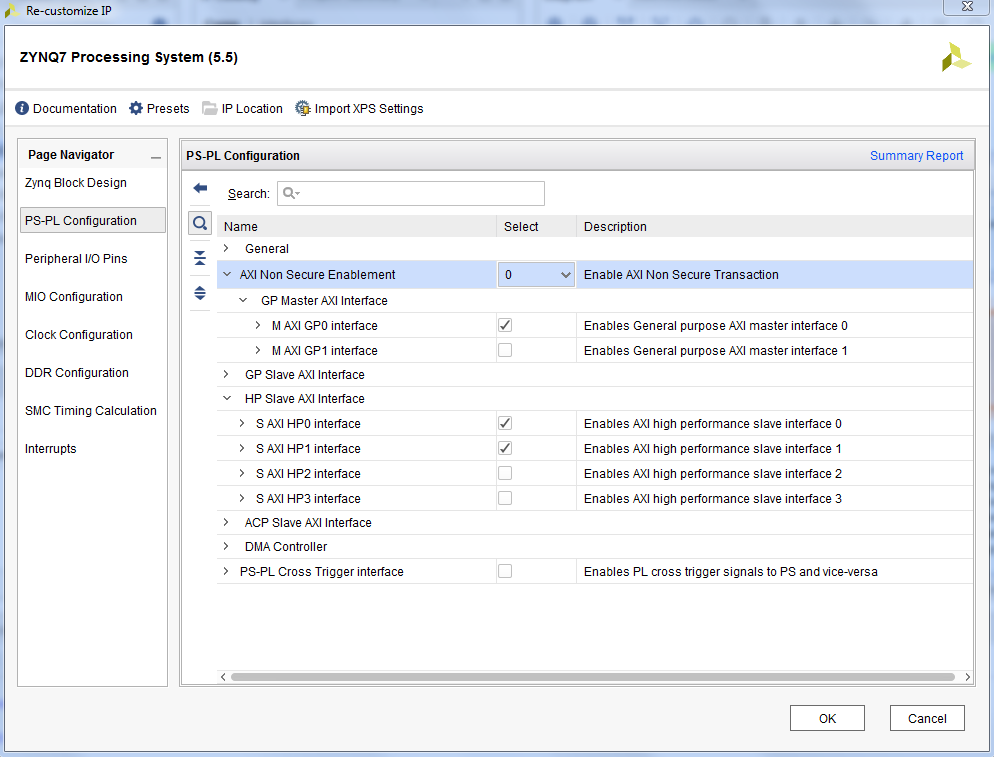Expand M AXI GP1 interface node
Viewport: 994px width, 757px height.
click(x=257, y=350)
